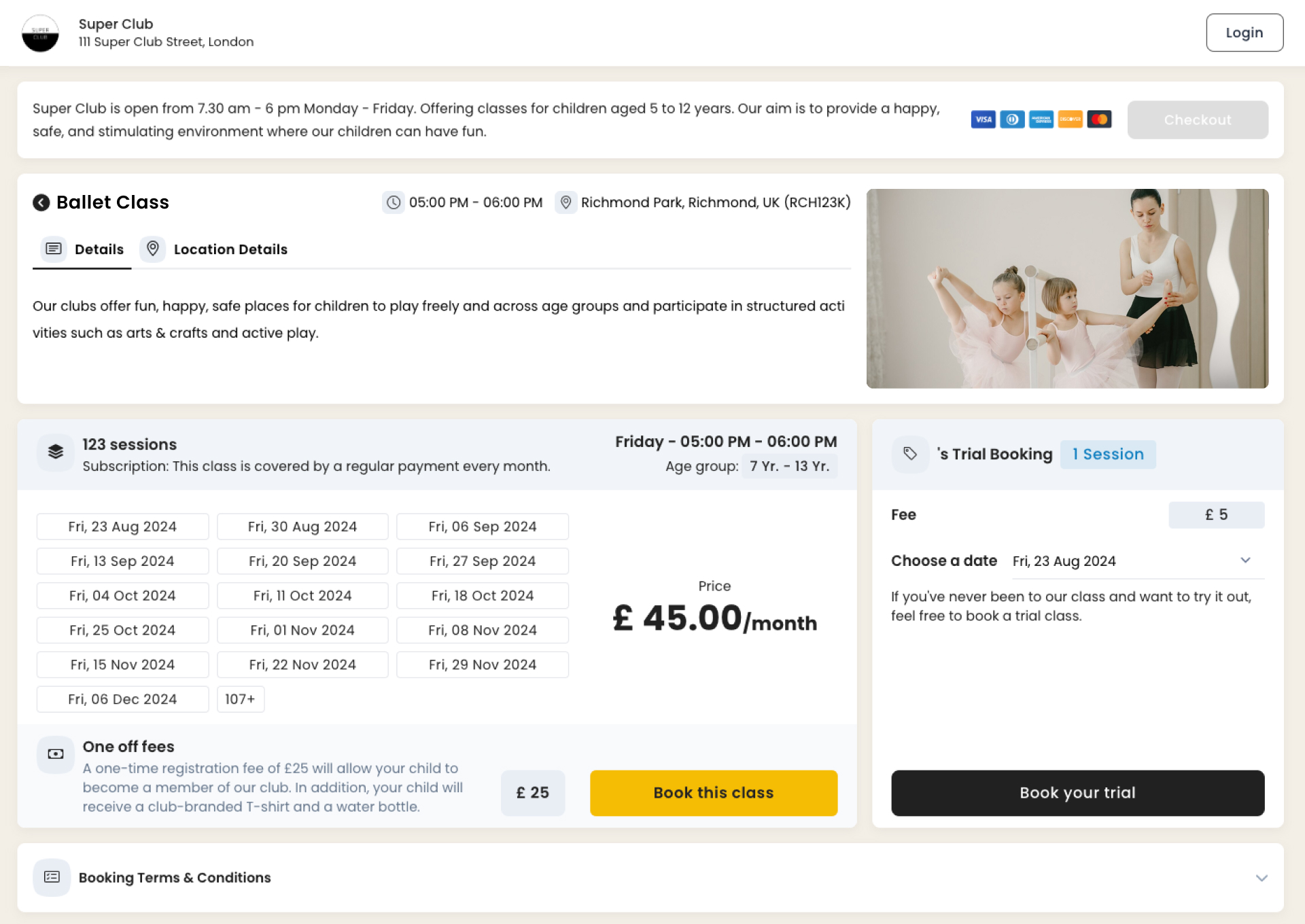The image size is (1305, 924).
Task: Expand Booking Terms & Conditions section
Action: 1261,878
